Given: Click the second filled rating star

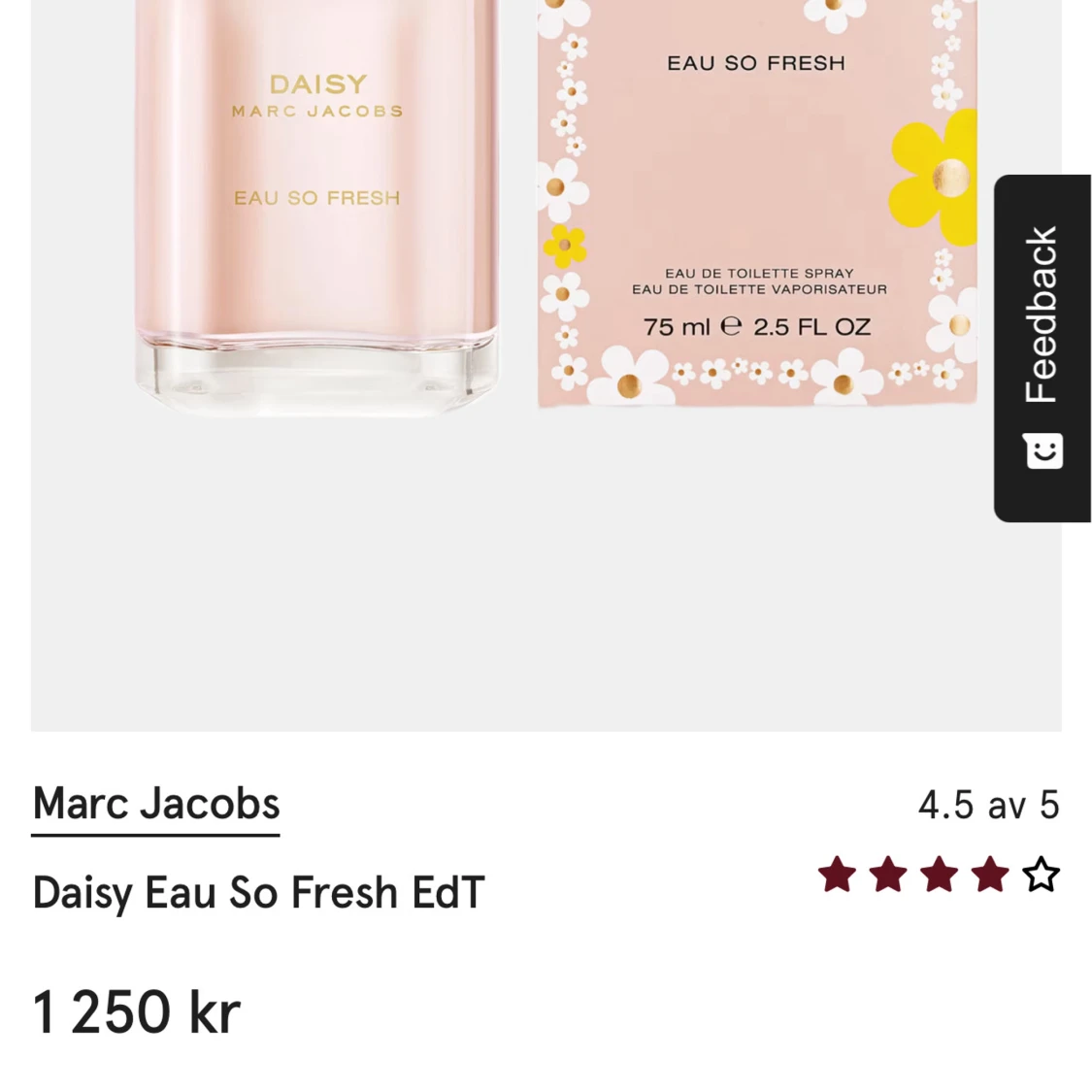Looking at the screenshot, I should pos(888,874).
